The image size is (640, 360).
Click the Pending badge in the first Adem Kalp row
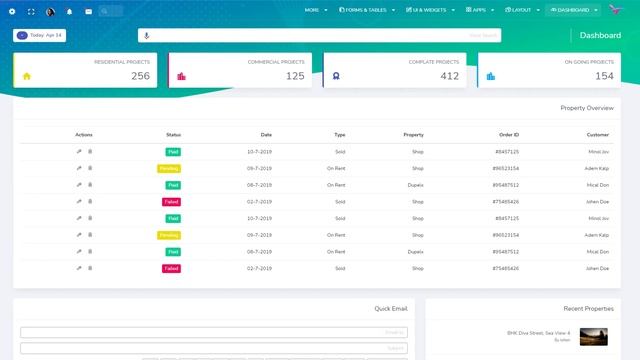(x=169, y=169)
